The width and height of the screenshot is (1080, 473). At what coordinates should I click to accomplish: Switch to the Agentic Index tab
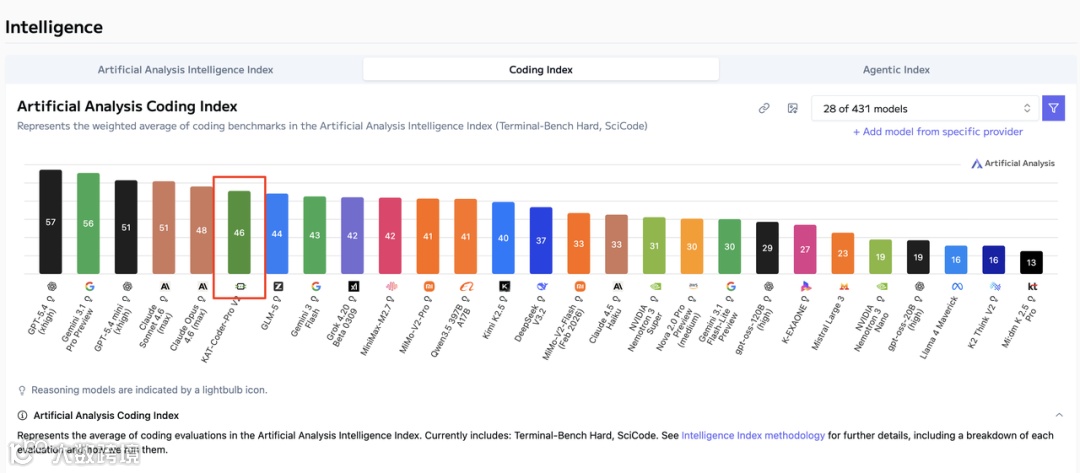click(896, 70)
